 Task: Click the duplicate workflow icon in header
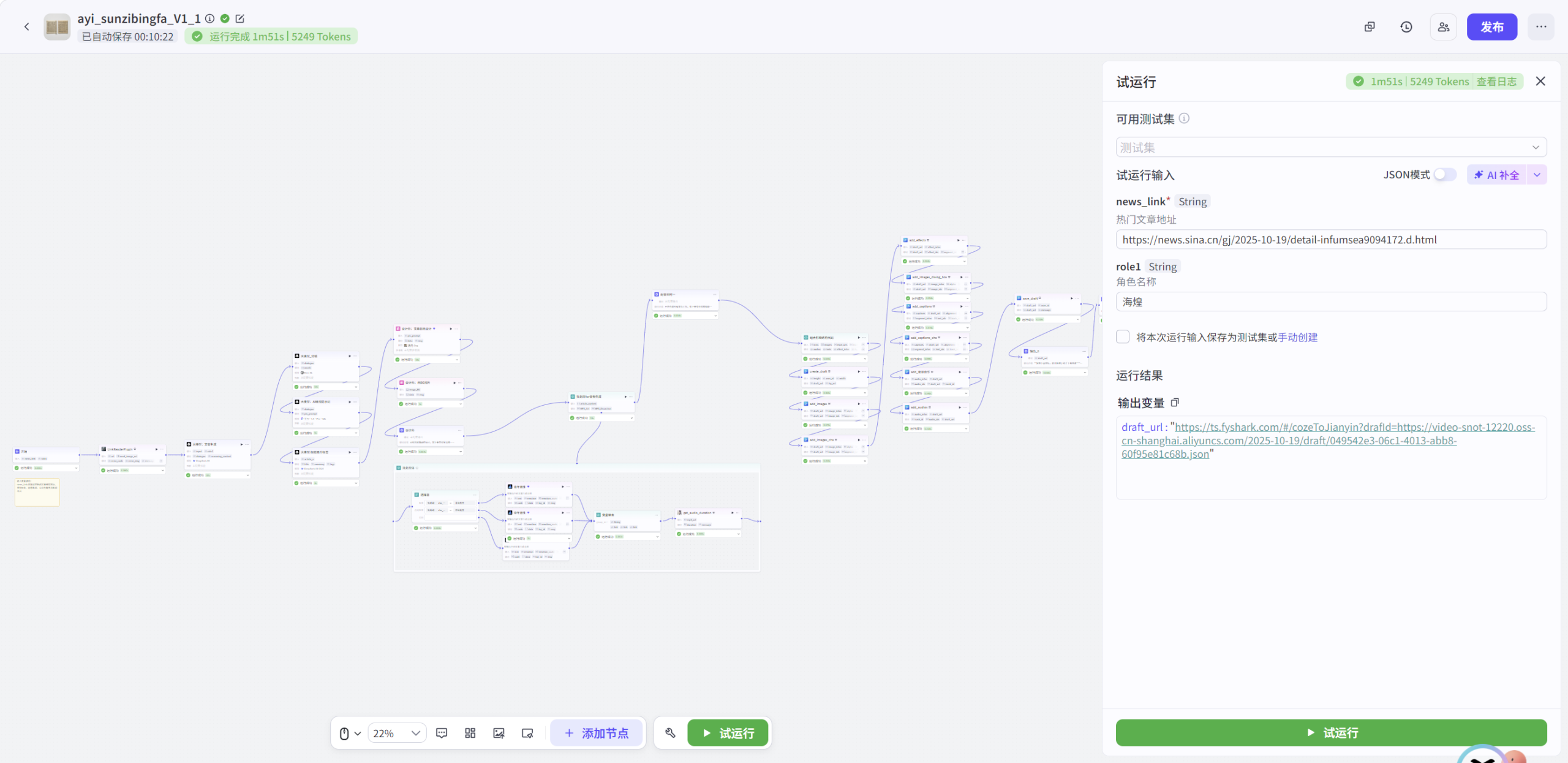(x=1370, y=27)
